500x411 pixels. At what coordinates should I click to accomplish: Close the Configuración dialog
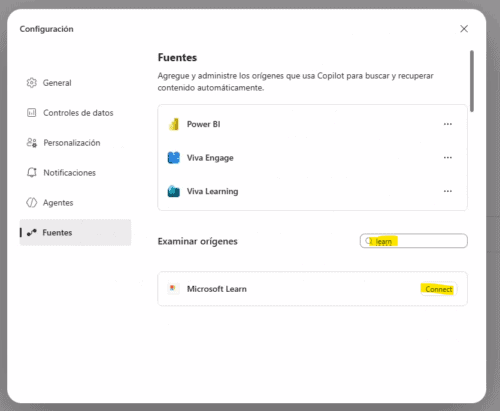pyautogui.click(x=464, y=29)
